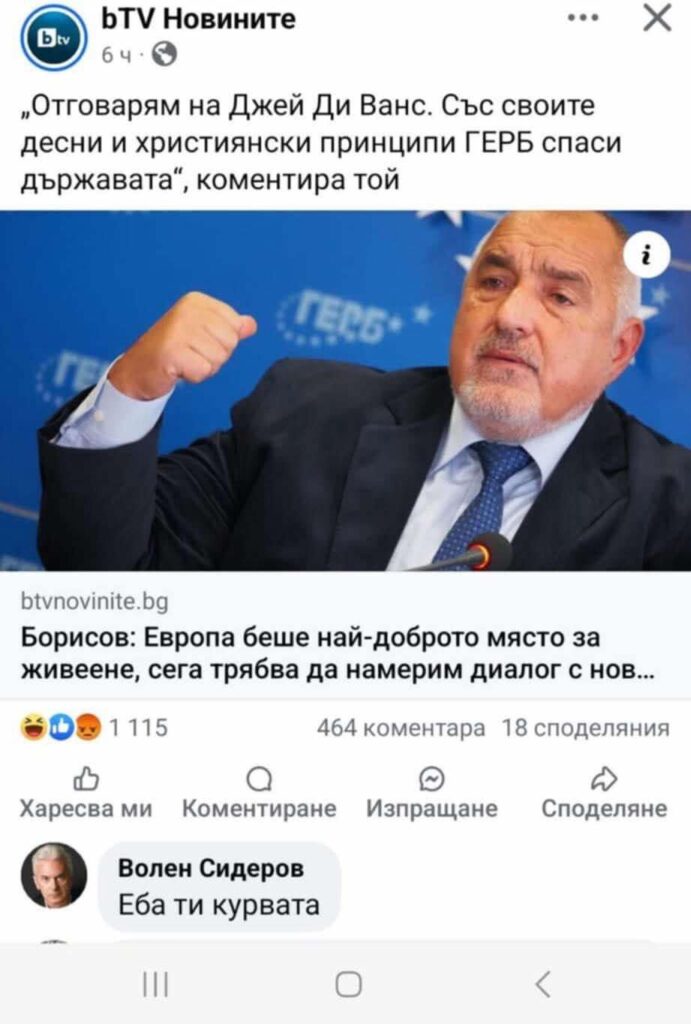The image size is (691, 1024).
Task: Open the three-dots post options menu
Action: click(583, 18)
